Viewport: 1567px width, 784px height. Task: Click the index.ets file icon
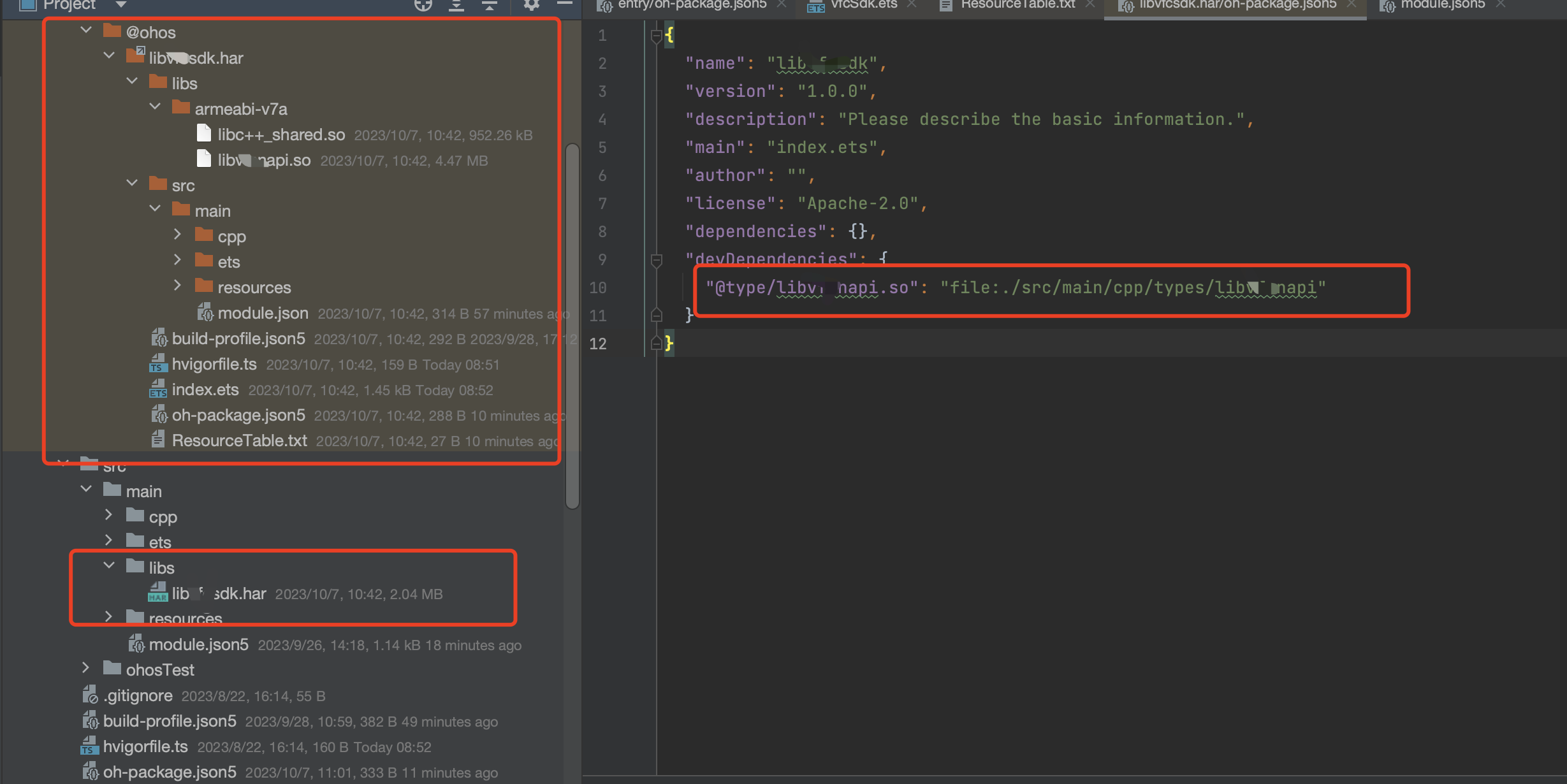[157, 389]
